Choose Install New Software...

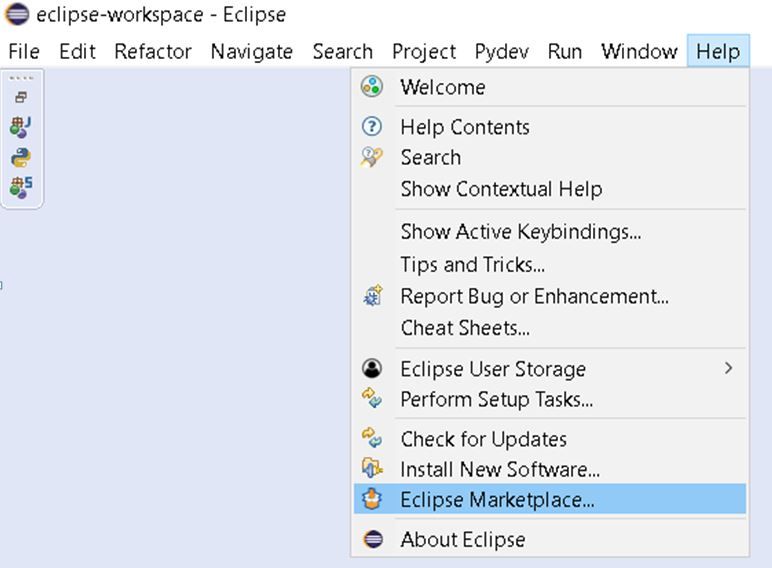[550, 469]
